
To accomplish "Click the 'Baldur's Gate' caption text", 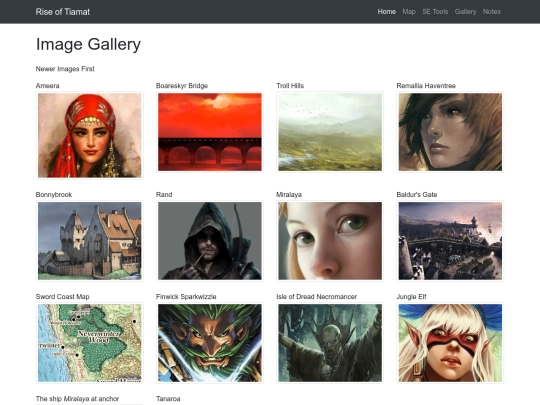I will tap(417, 195).
